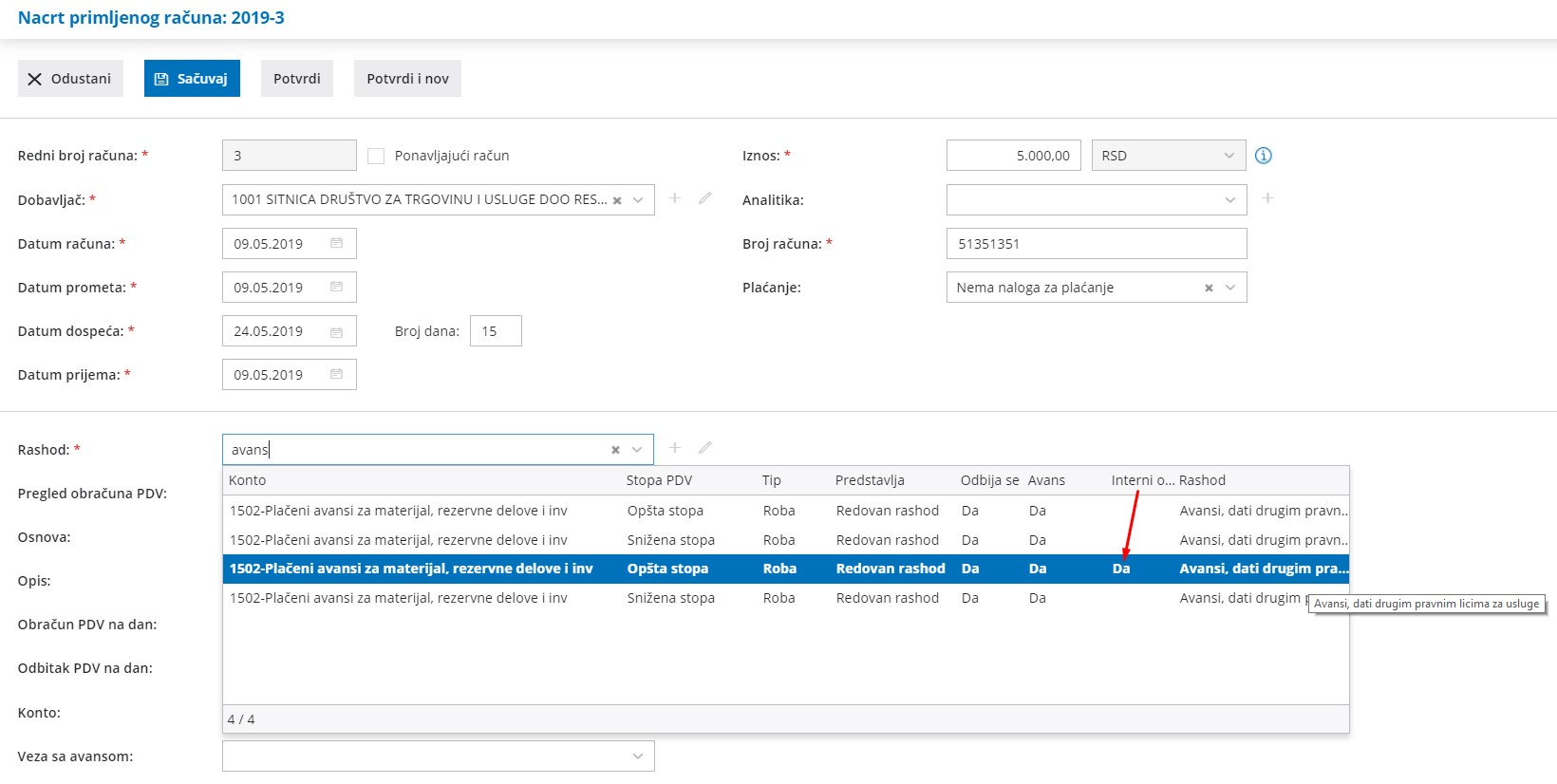Toggle the Ponavljajući račun checkbox
Image resolution: width=1557 pixels, height=784 pixels.
coord(376,156)
